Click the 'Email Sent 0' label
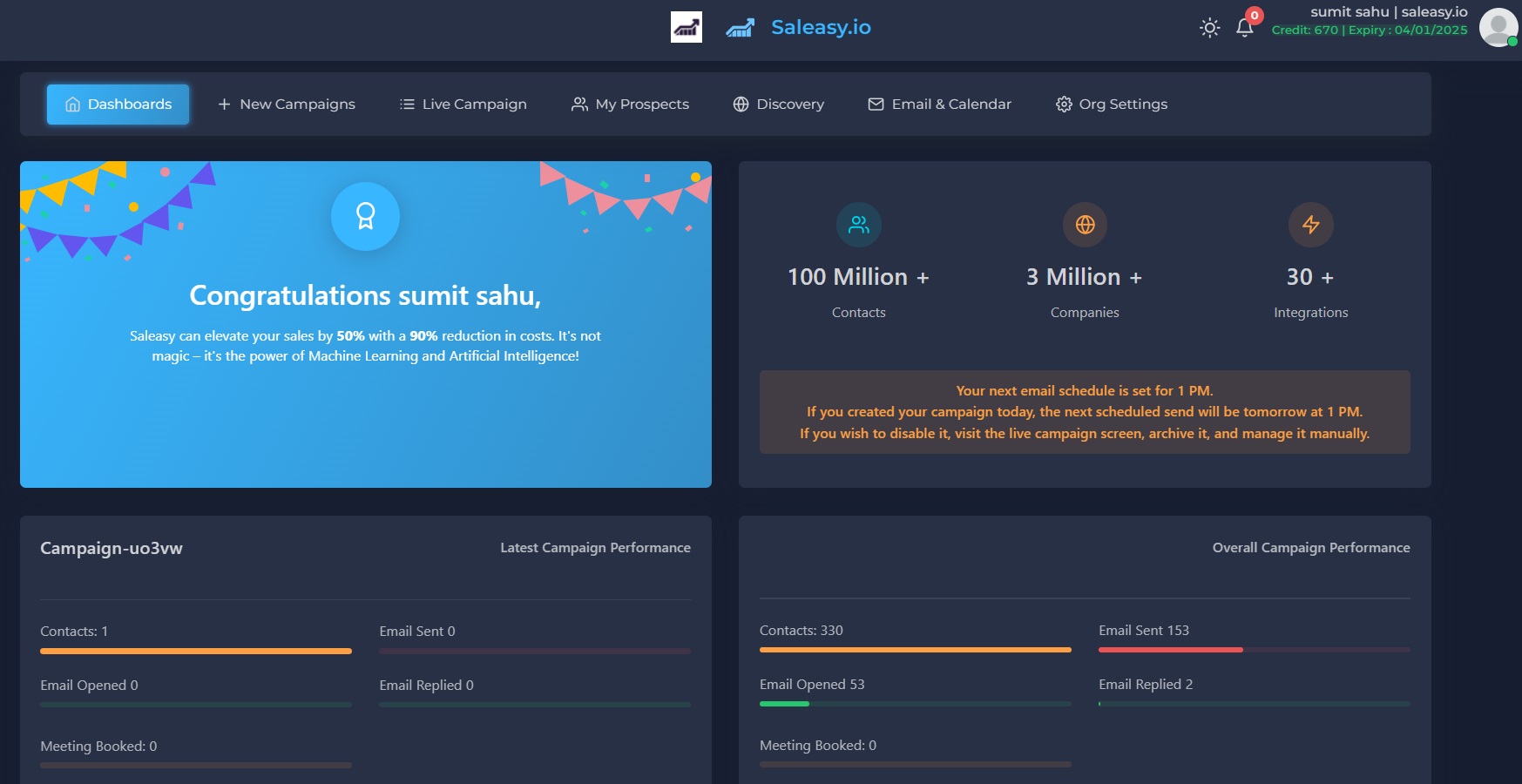Image resolution: width=1522 pixels, height=784 pixels. point(417,632)
